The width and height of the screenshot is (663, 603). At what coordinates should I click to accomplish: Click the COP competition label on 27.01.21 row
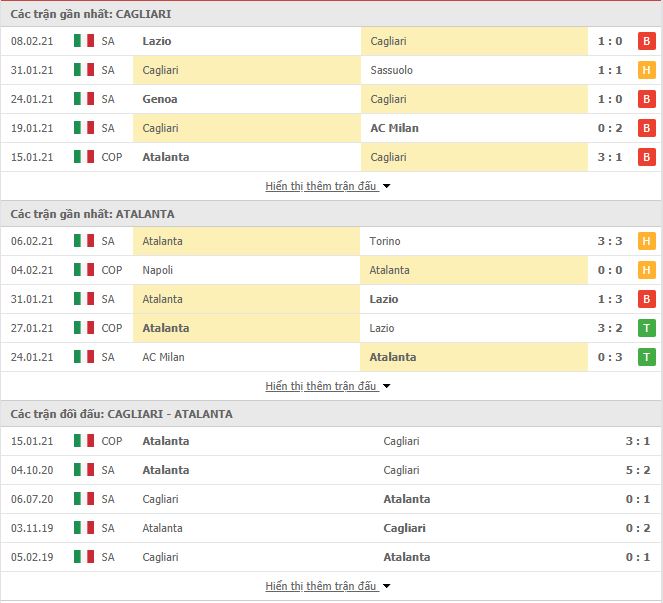(x=112, y=328)
